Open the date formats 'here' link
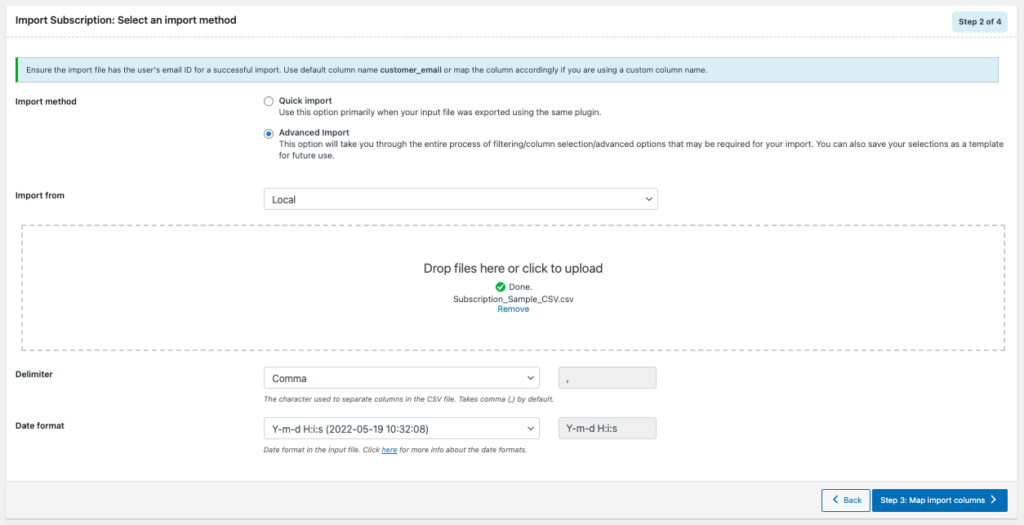 click(x=389, y=450)
